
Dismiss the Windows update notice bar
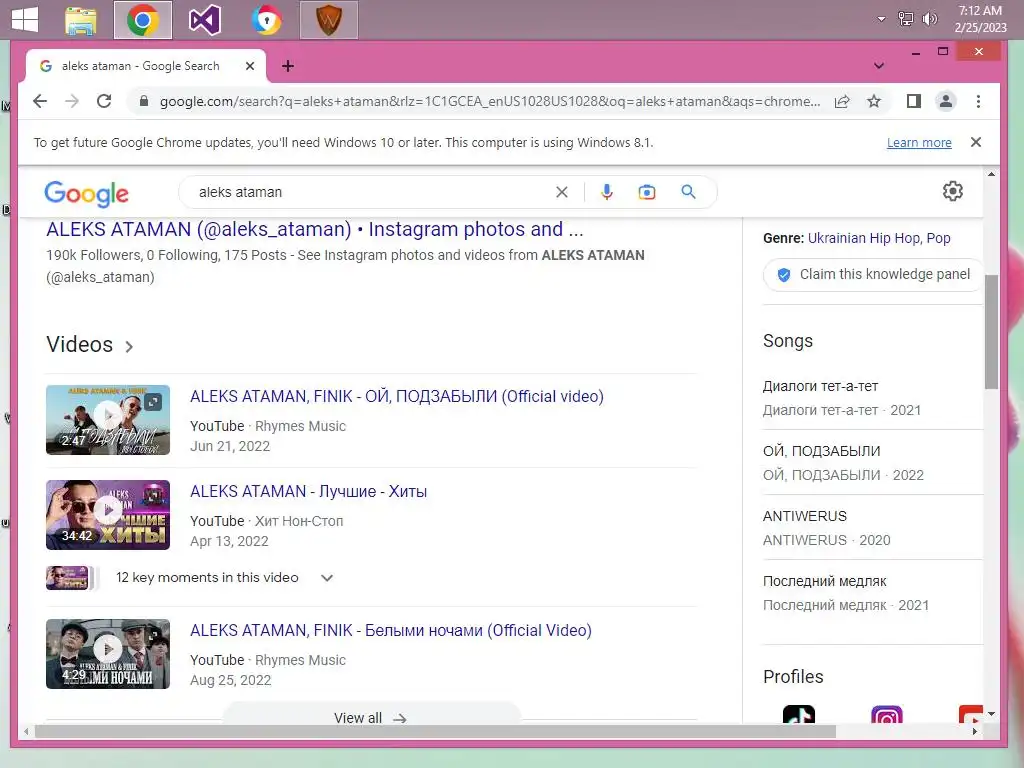[976, 142]
